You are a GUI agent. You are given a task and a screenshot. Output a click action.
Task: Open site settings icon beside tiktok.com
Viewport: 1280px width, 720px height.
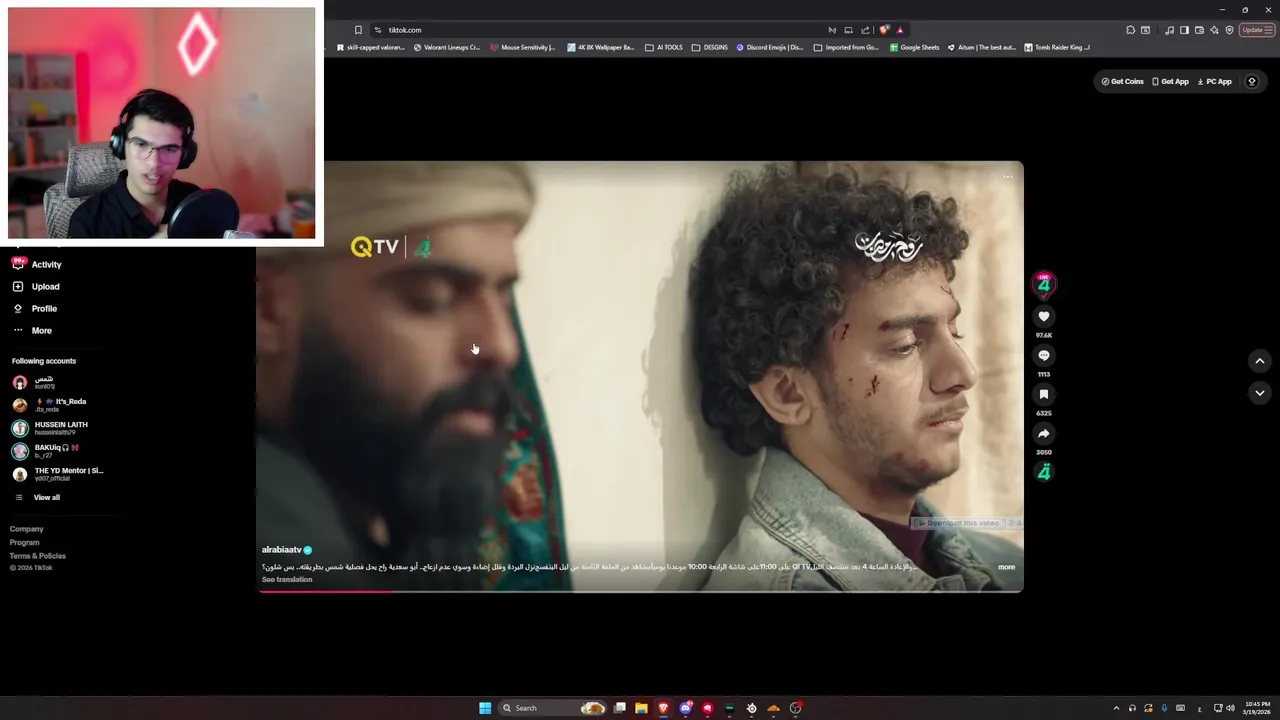pyautogui.click(x=377, y=30)
